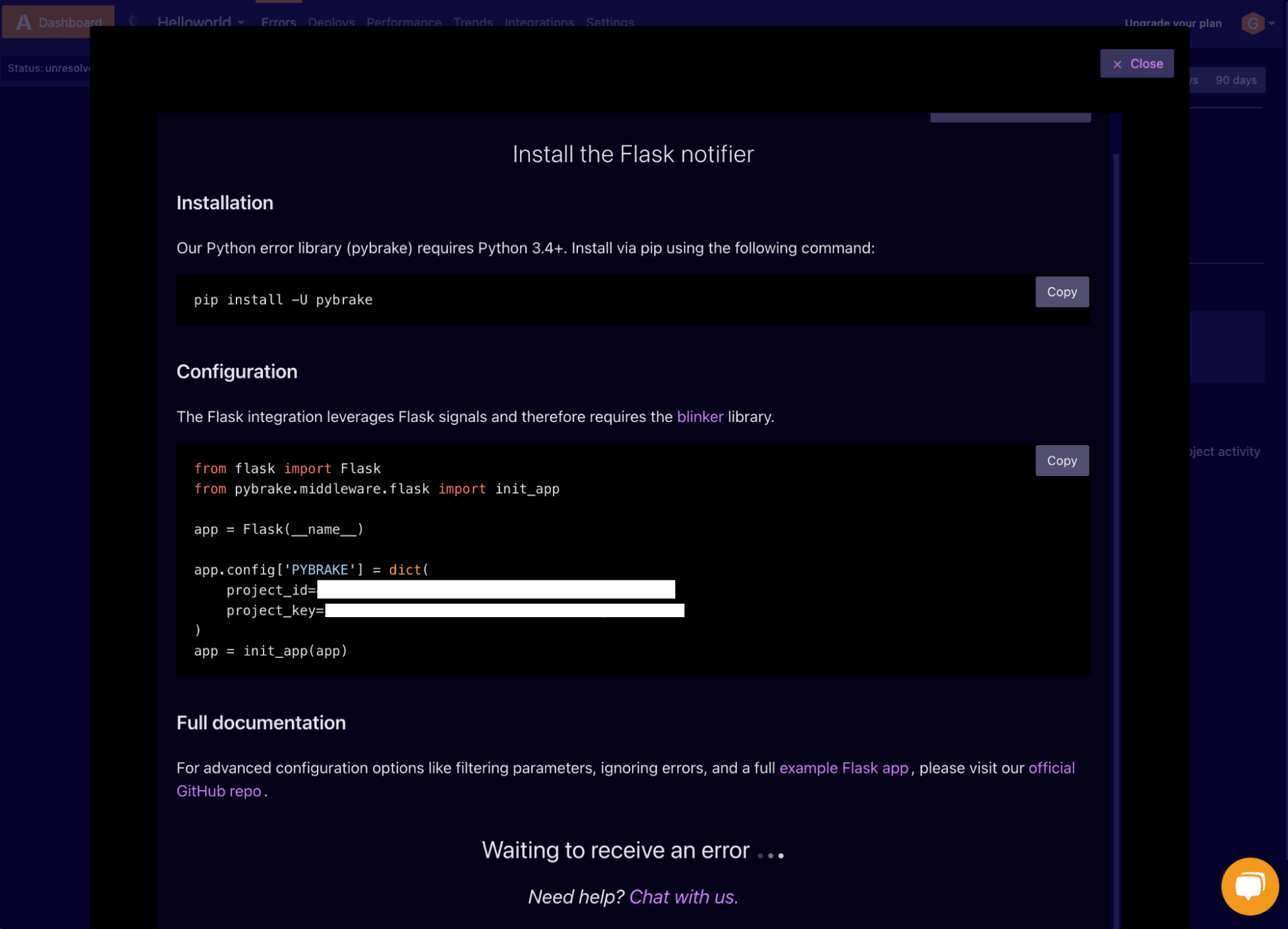Click the X icon on the Close button
1288x929 pixels.
(x=1118, y=63)
